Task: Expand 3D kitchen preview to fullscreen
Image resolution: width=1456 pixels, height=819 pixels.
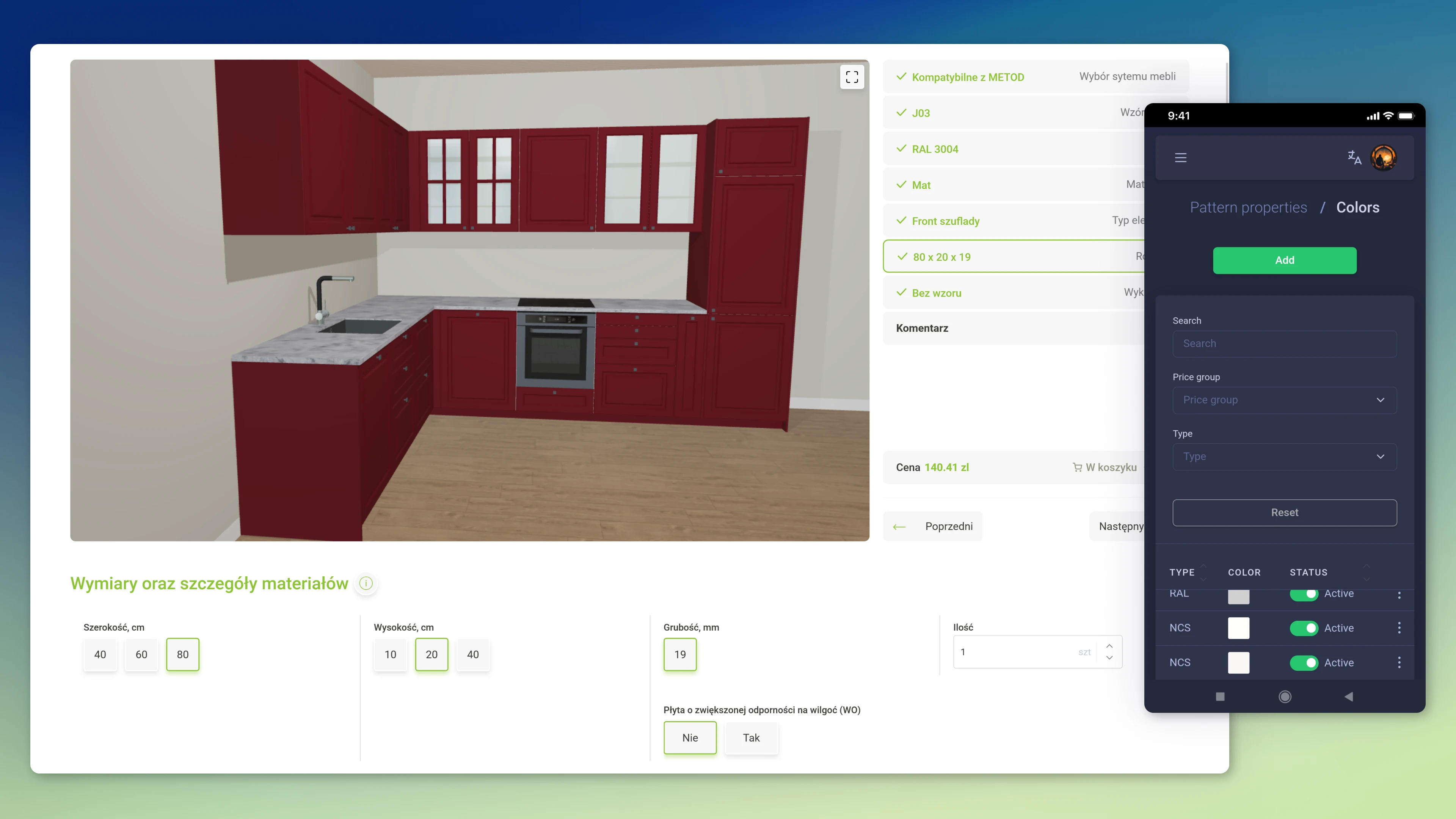Action: point(852,77)
